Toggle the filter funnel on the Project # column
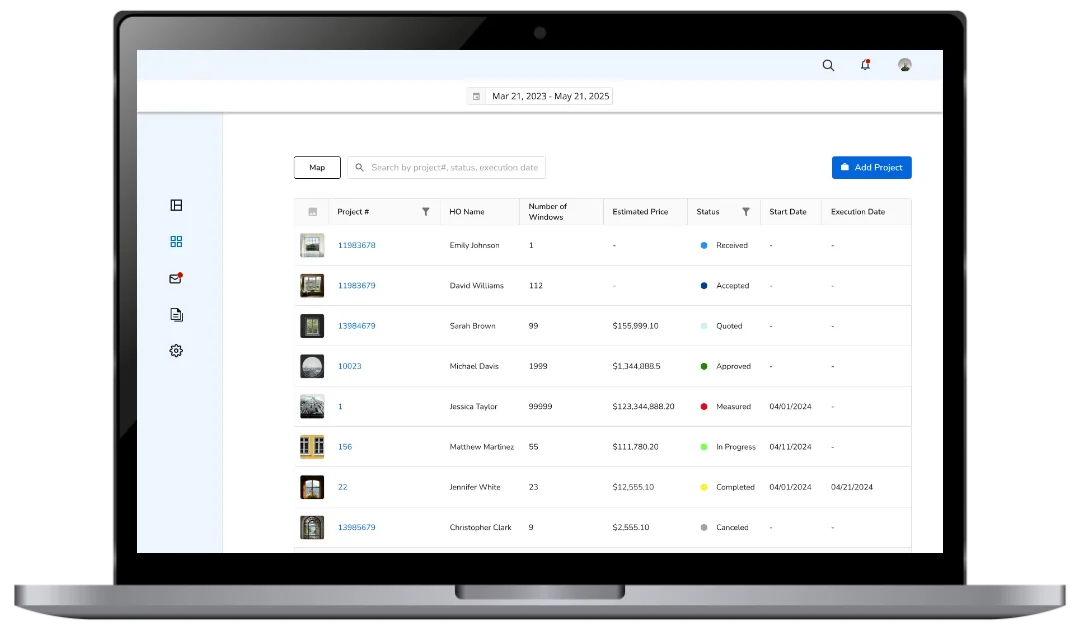Viewport: 1080px width, 630px height. pyautogui.click(x=426, y=212)
